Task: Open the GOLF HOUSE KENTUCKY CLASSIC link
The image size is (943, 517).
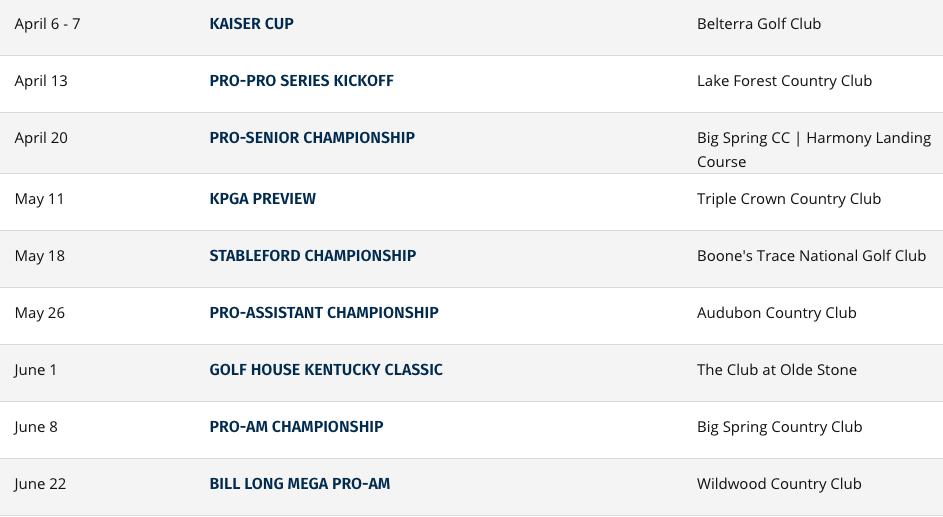Action: [326, 370]
